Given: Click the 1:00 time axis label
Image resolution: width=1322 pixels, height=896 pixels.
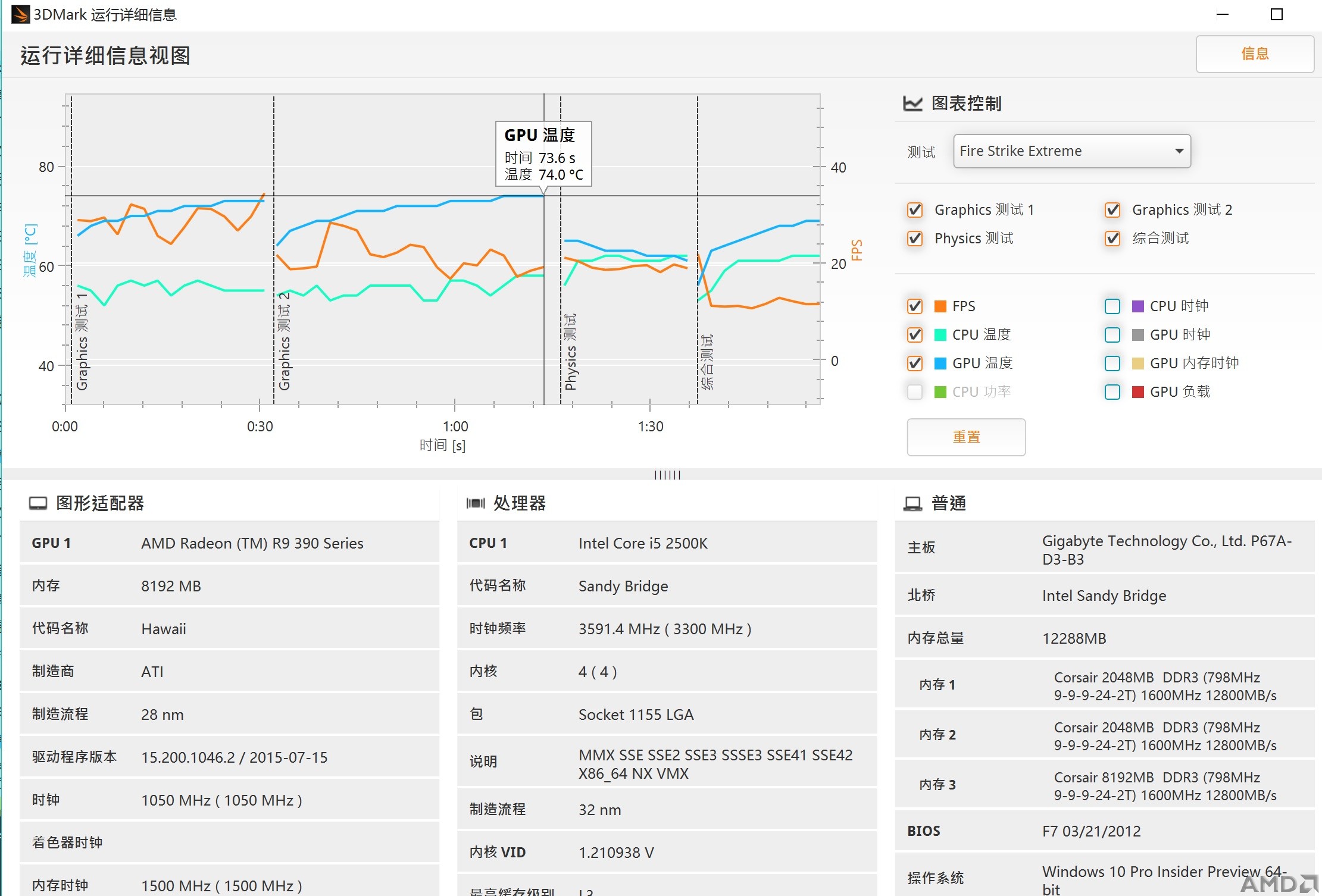Looking at the screenshot, I should point(455,427).
